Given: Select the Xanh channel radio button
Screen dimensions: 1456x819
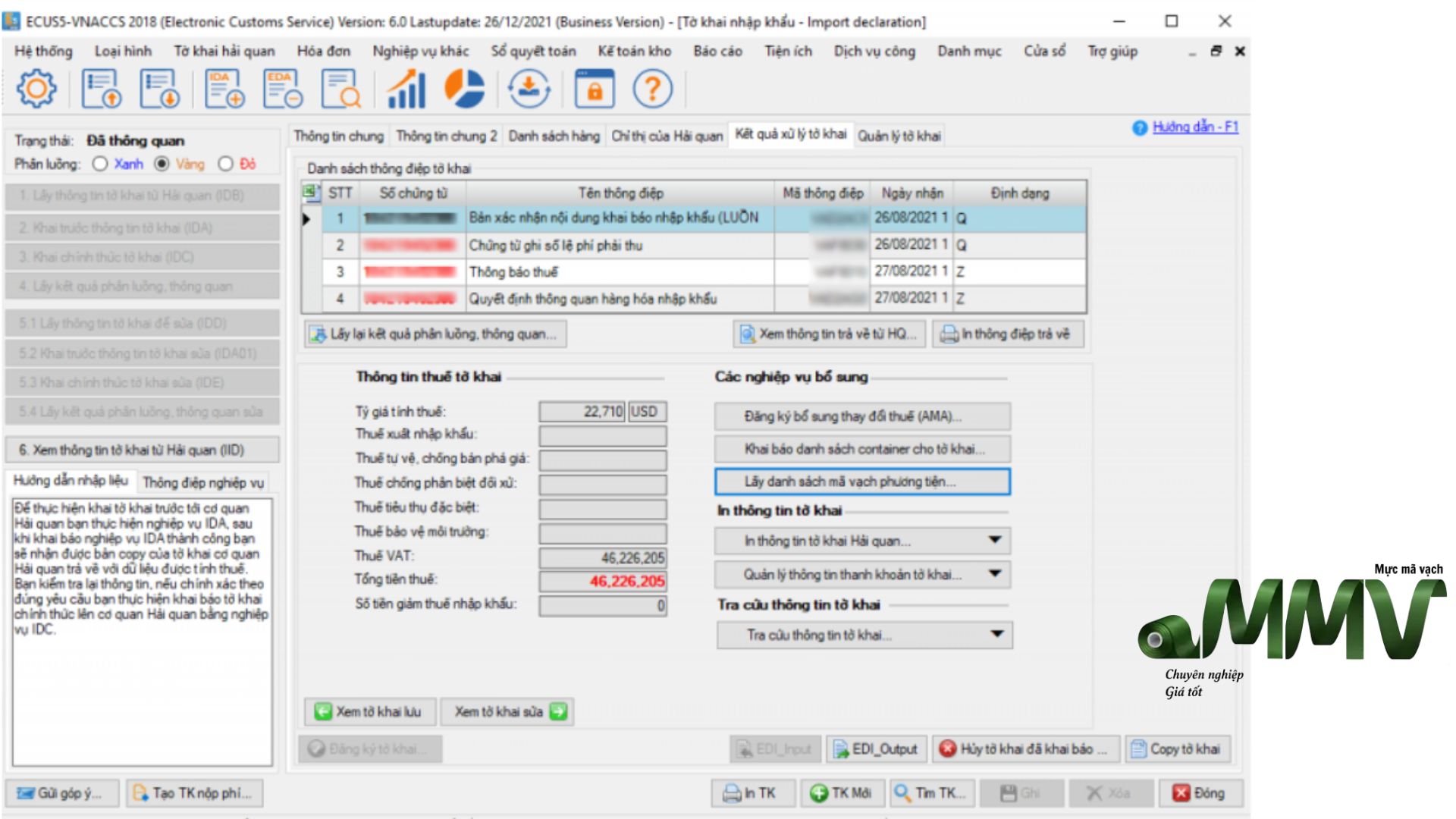Looking at the screenshot, I should pos(99,164).
